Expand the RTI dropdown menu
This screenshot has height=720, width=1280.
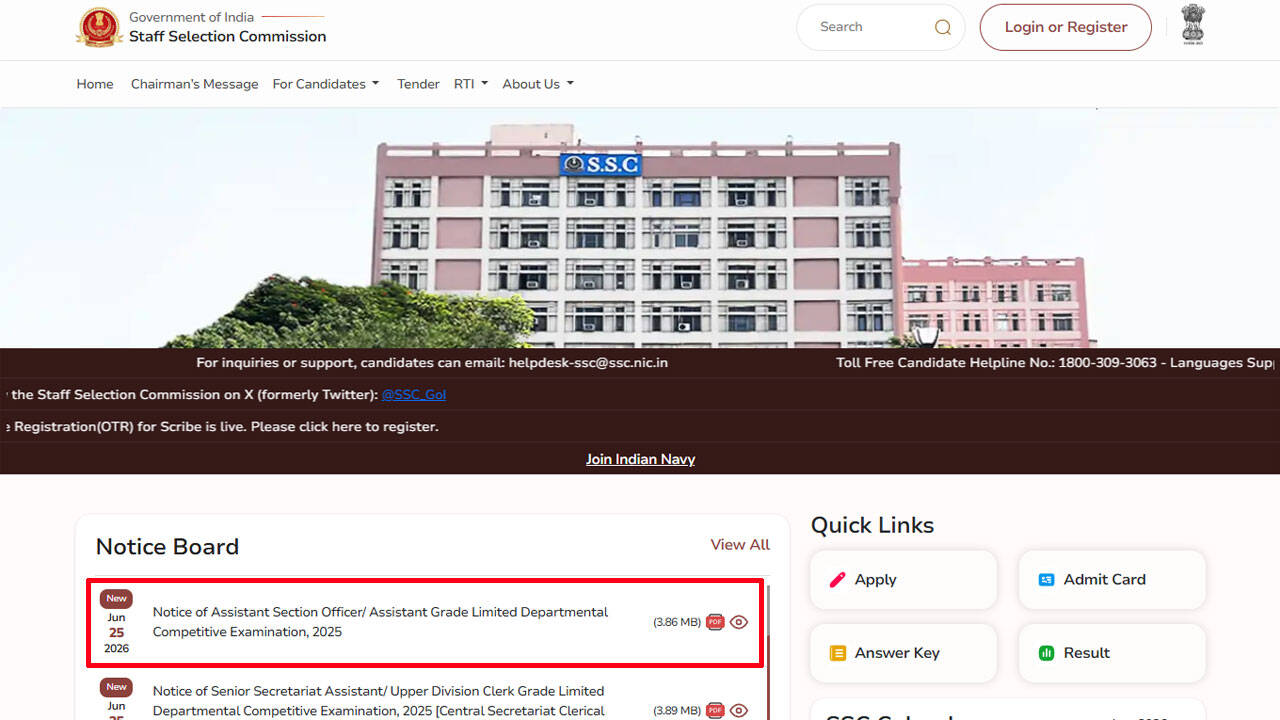tap(471, 84)
